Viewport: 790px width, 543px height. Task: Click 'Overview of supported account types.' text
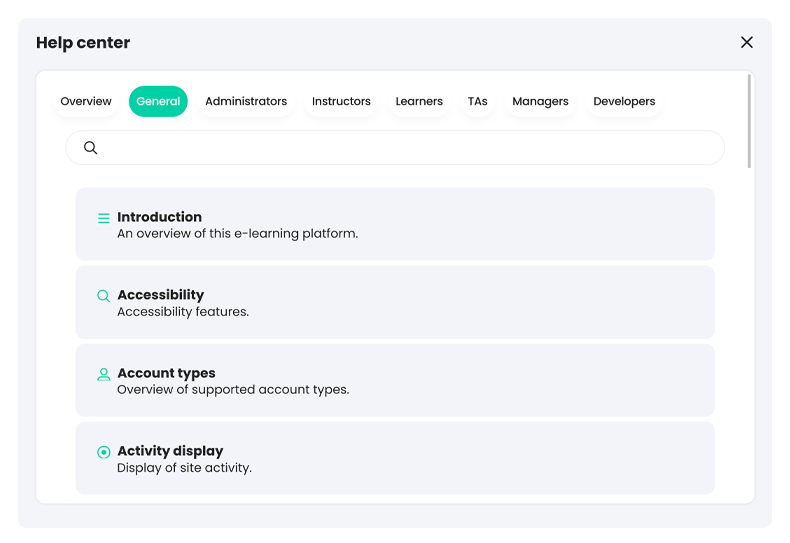pyautogui.click(x=233, y=390)
